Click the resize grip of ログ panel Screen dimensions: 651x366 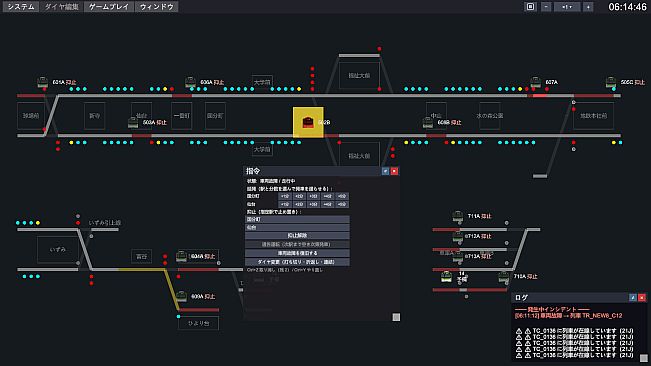(644, 358)
